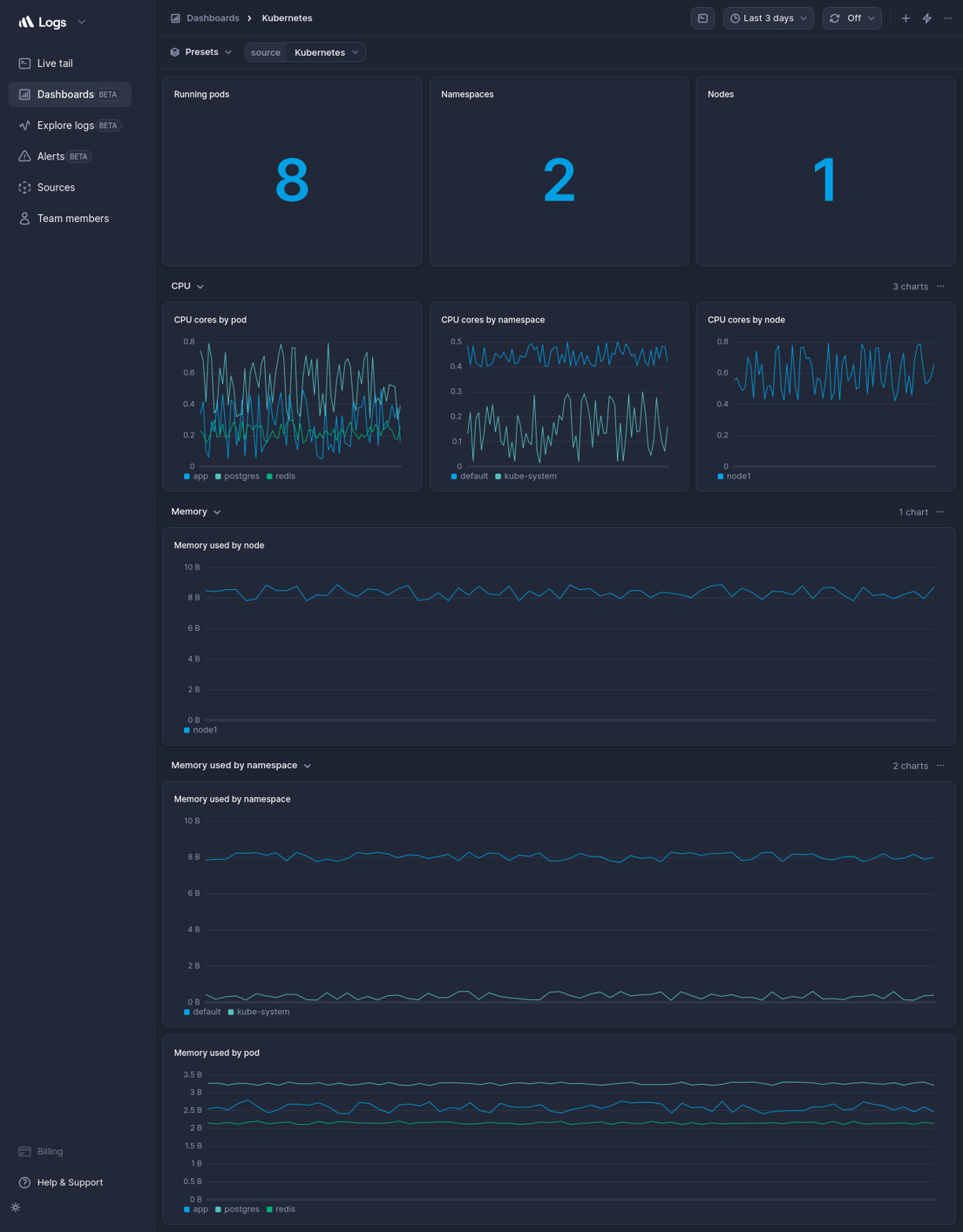The width and height of the screenshot is (963, 1232).
Task: Toggle redis series in CPU cores by pod legend
Action: pos(281,477)
